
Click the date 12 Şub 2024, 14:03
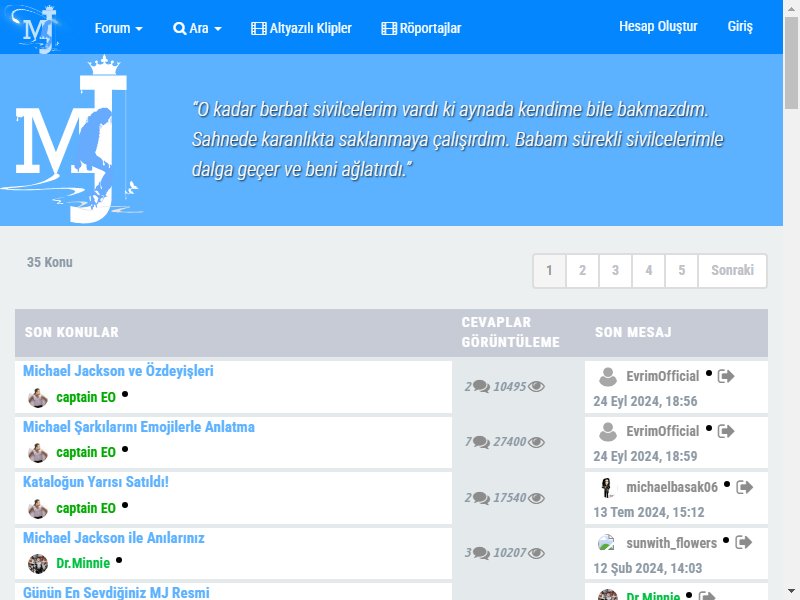point(647,568)
